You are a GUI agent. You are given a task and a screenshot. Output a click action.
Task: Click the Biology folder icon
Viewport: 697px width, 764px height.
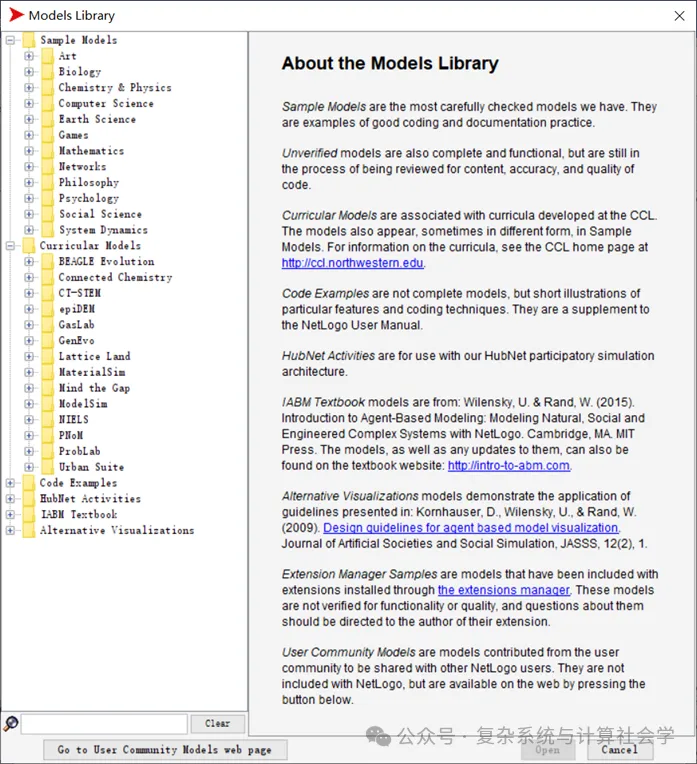47,72
